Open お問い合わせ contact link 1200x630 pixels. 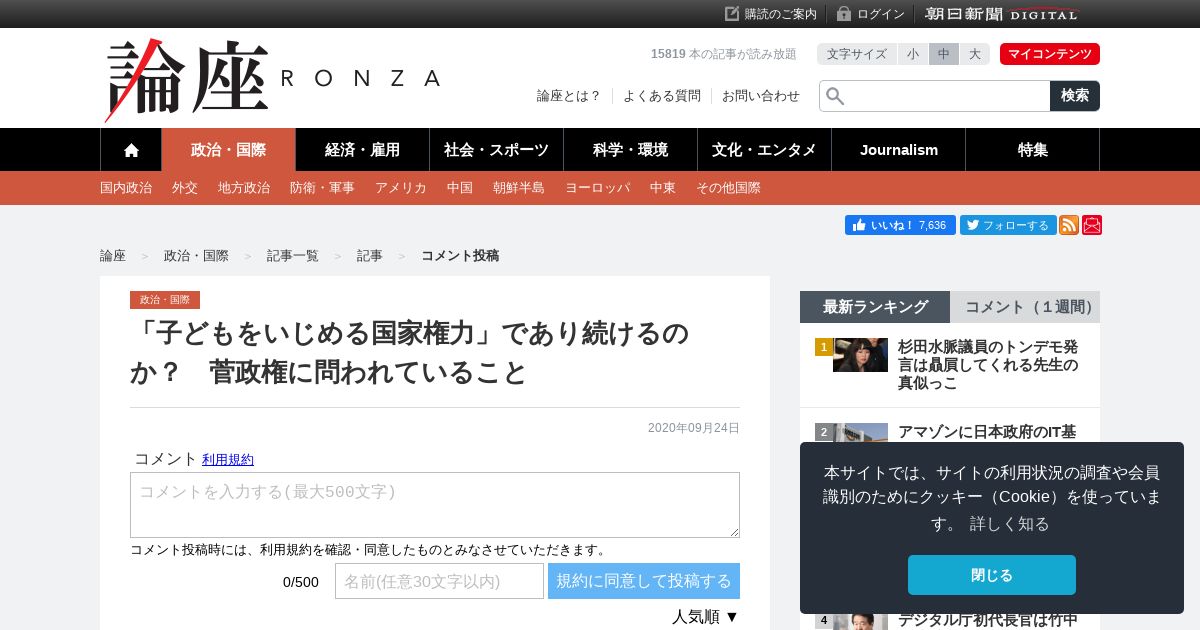(761, 96)
